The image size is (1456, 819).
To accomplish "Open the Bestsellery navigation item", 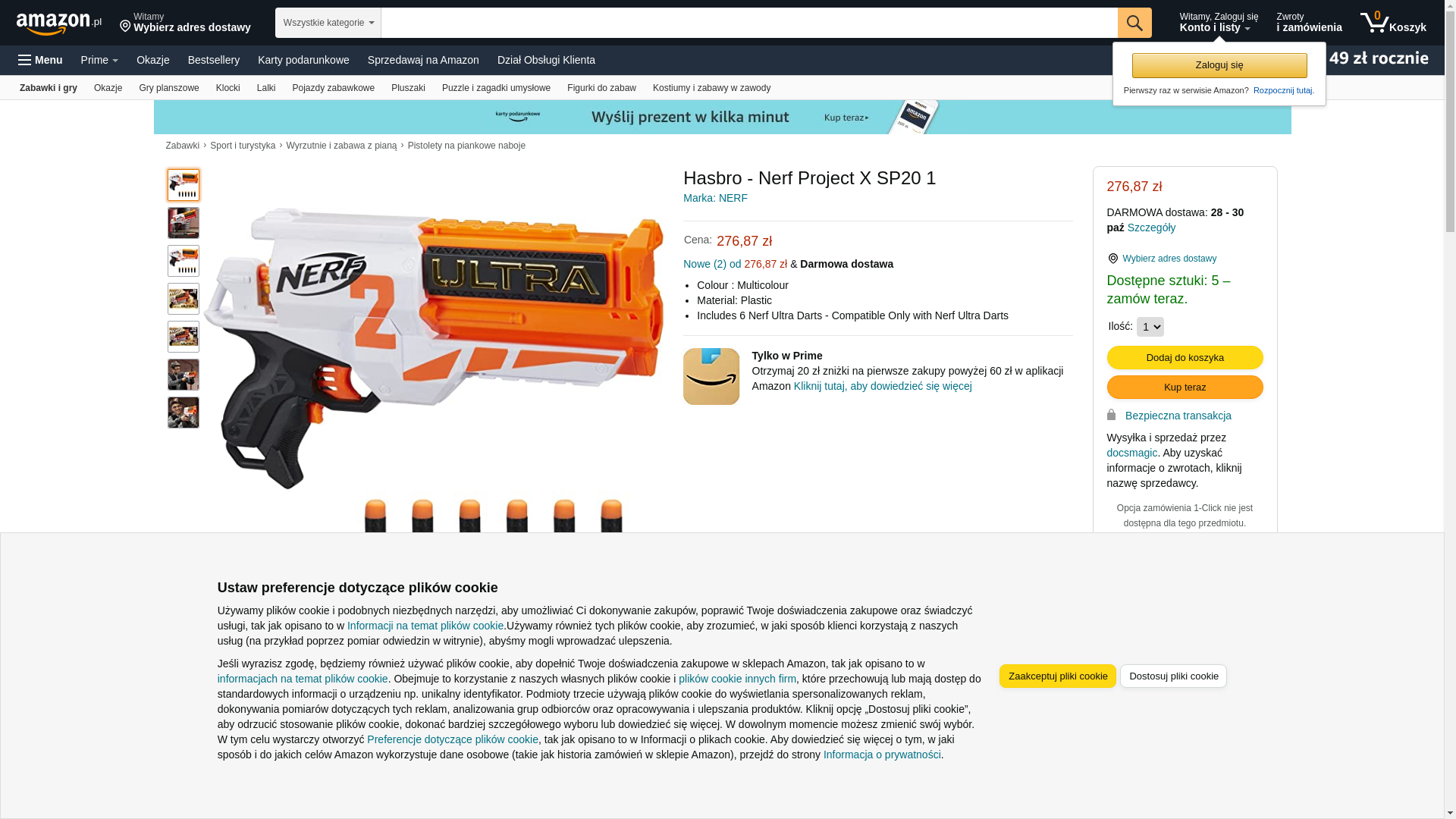I will pos(214,60).
